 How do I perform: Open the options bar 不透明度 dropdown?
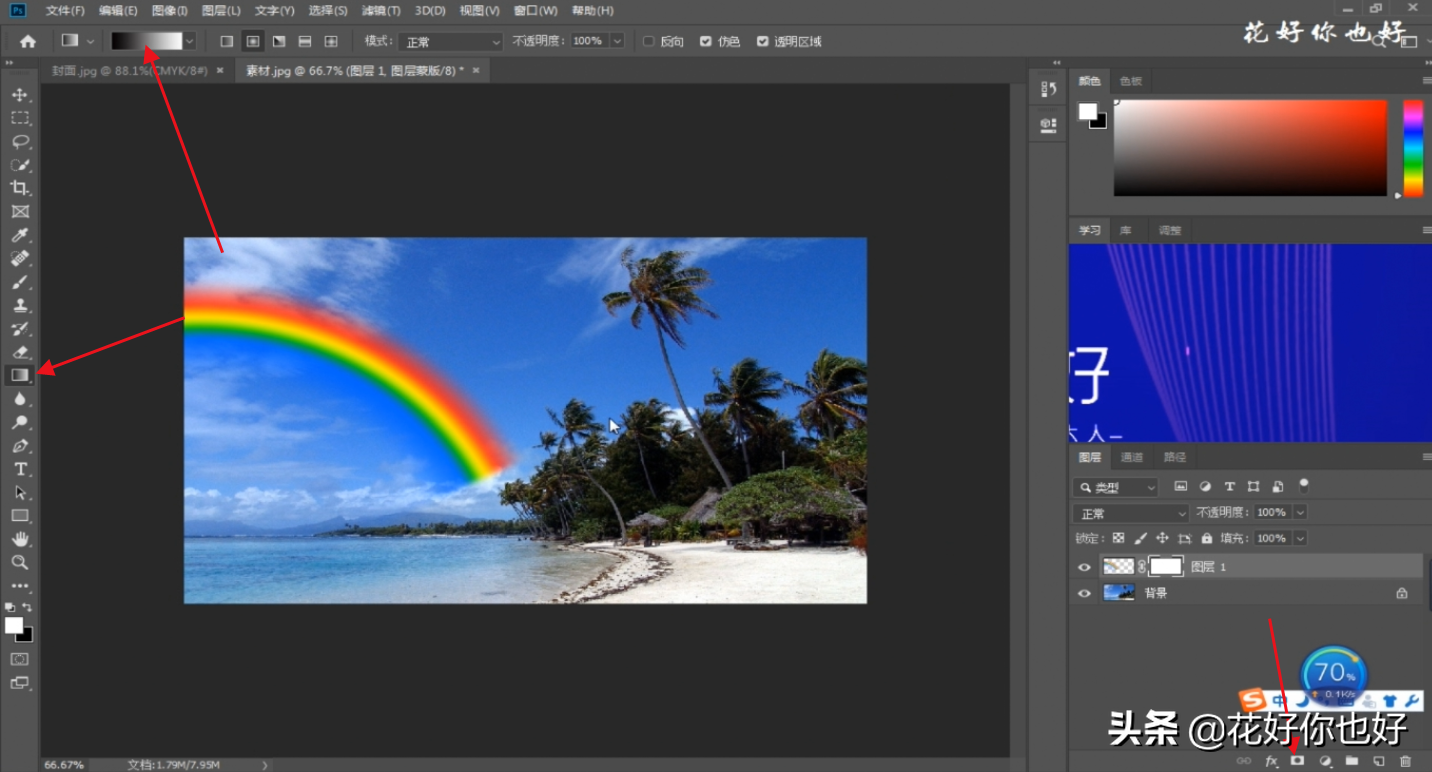click(617, 41)
